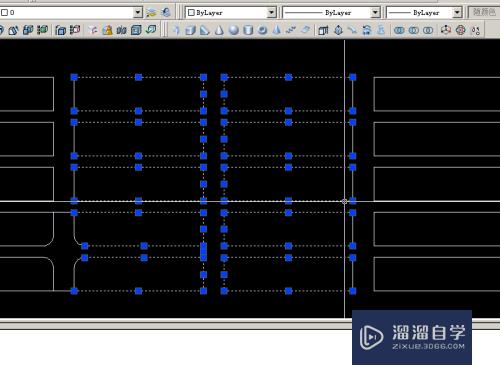Image resolution: width=500 pixels, height=375 pixels.
Task: Select the Loft tool
Action: point(381,30)
